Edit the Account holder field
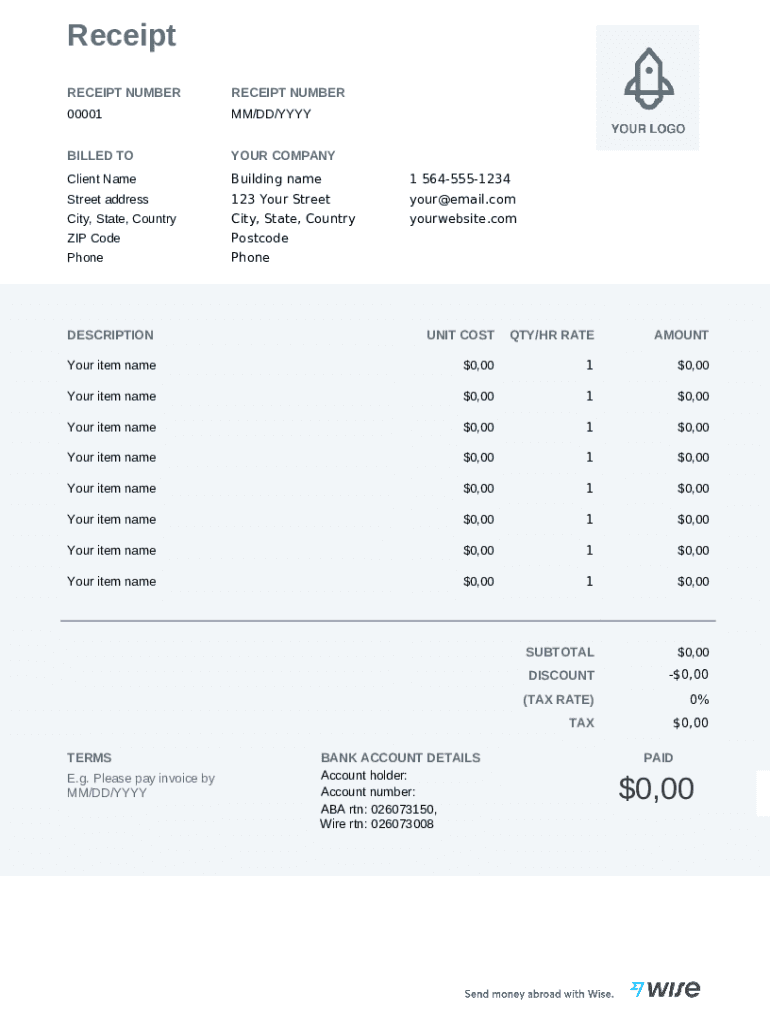Image resolution: width=770 pixels, height=1024 pixels. coord(364,776)
